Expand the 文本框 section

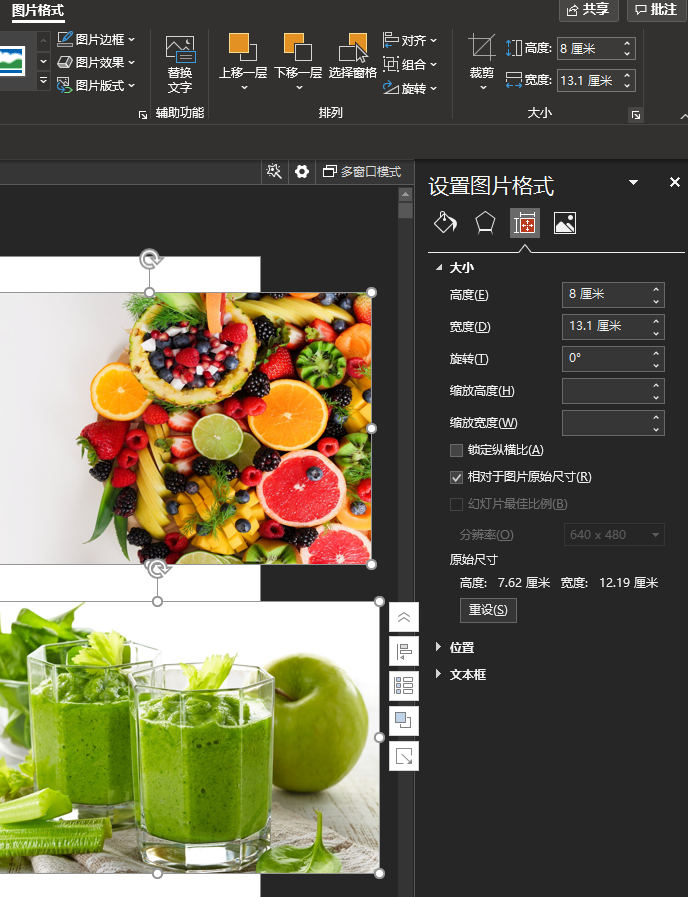[x=439, y=674]
